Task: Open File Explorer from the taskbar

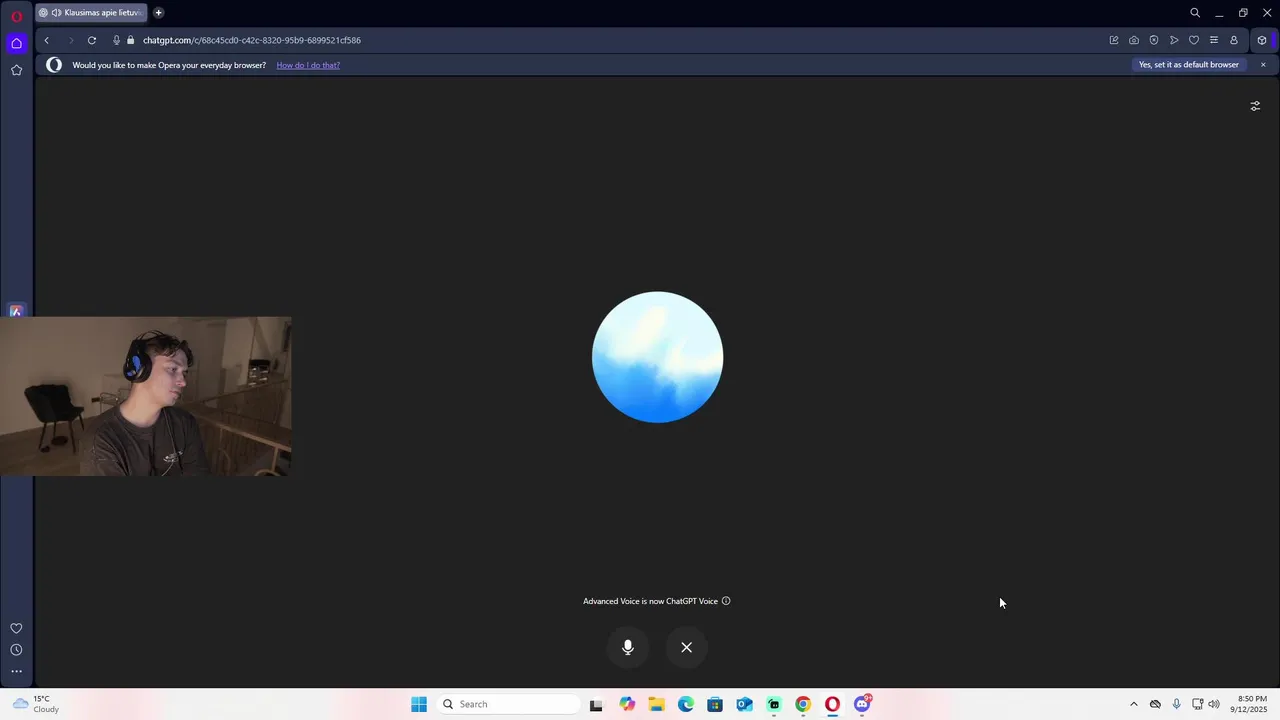Action: (x=656, y=704)
